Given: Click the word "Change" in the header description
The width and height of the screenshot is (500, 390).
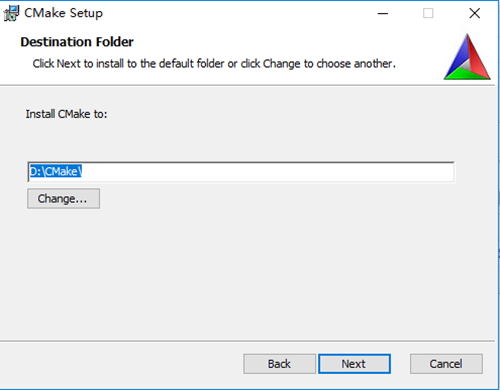Looking at the screenshot, I should pos(282,63).
